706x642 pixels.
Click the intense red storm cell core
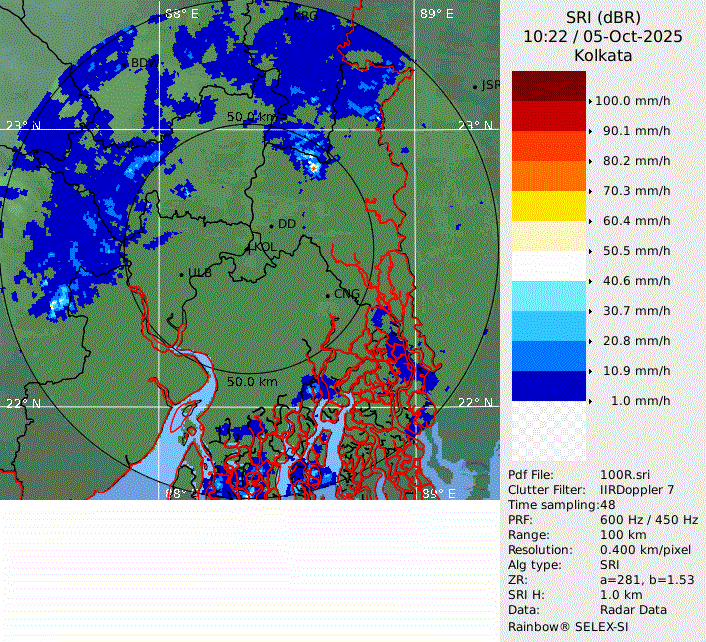(x=314, y=168)
